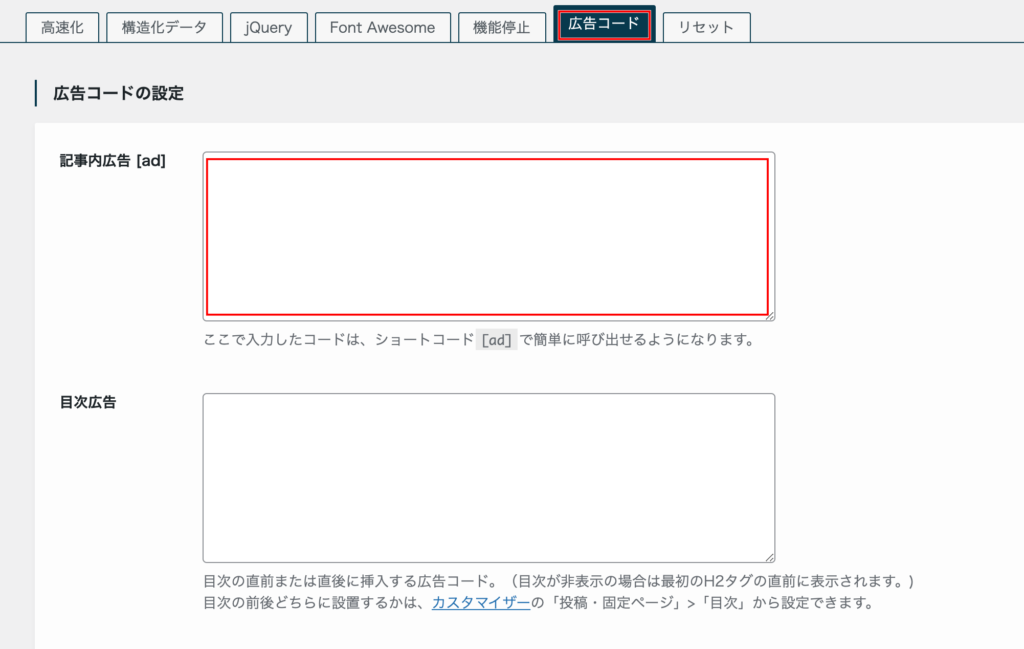Click the resize grip of the 目次広告 textarea
The image size is (1024, 649).
tap(770, 558)
